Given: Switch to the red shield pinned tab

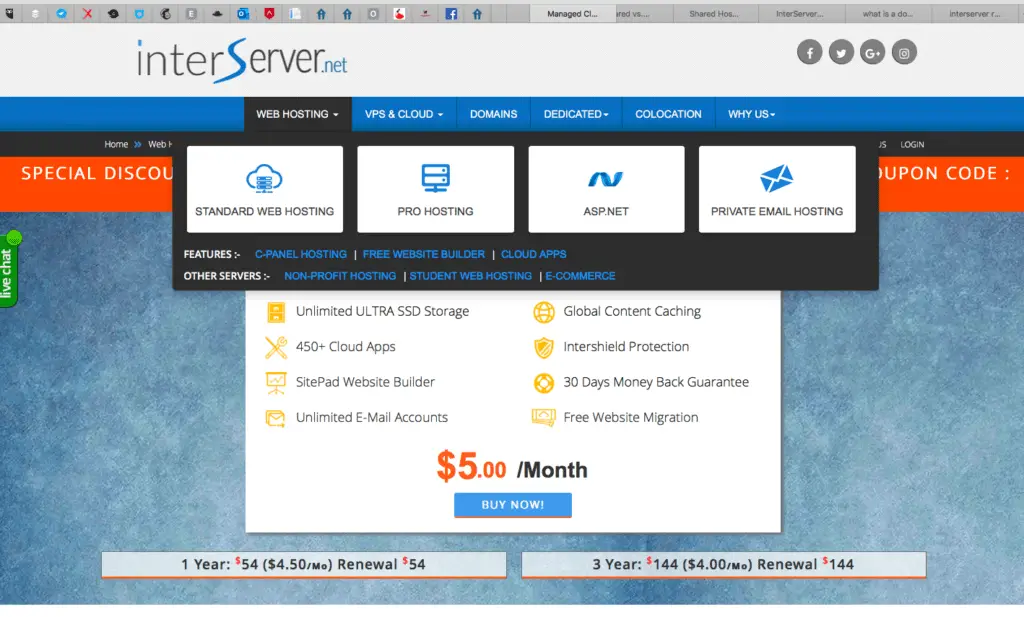Looking at the screenshot, I should [x=269, y=14].
